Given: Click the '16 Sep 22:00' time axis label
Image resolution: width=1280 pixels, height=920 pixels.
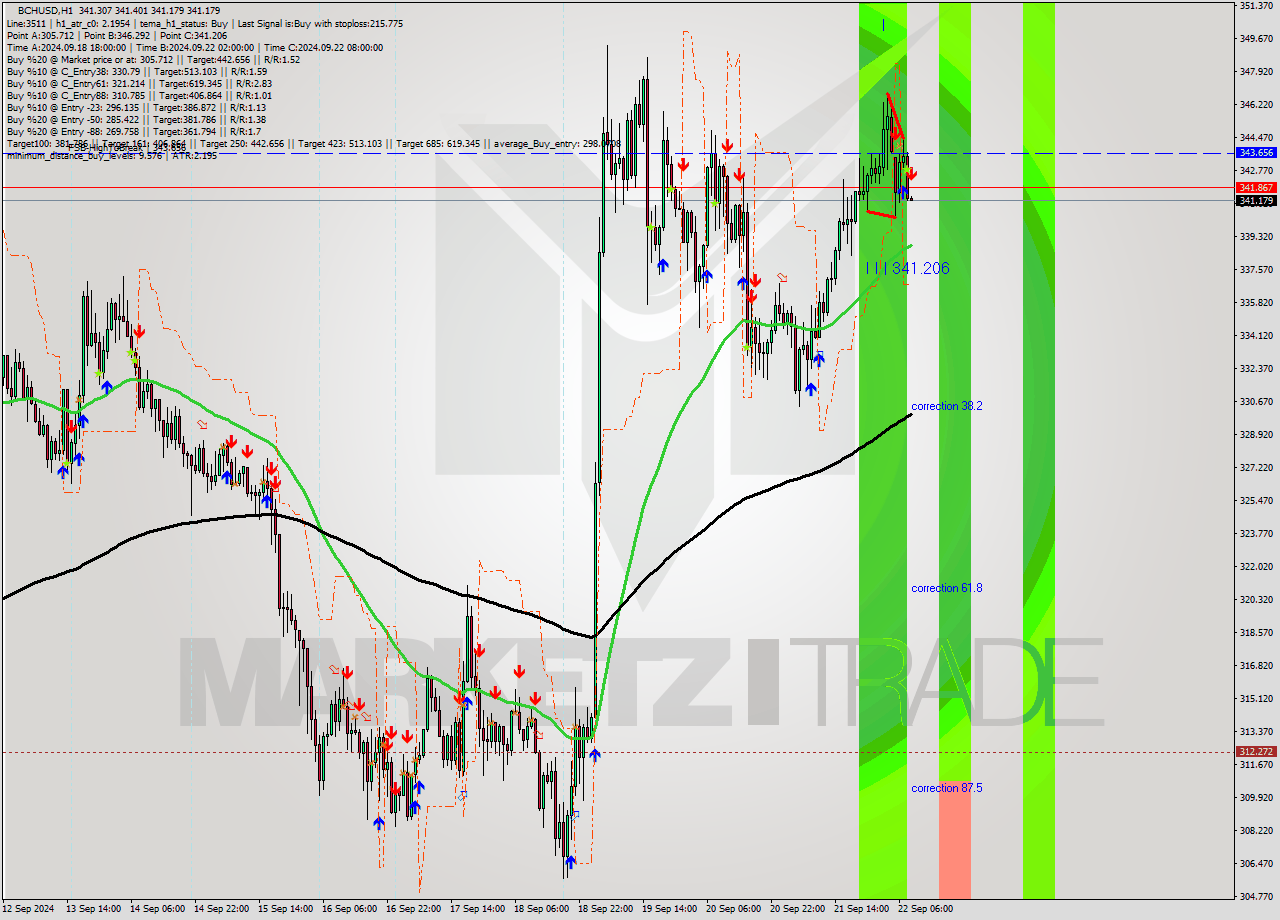Looking at the screenshot, I should coord(415,909).
